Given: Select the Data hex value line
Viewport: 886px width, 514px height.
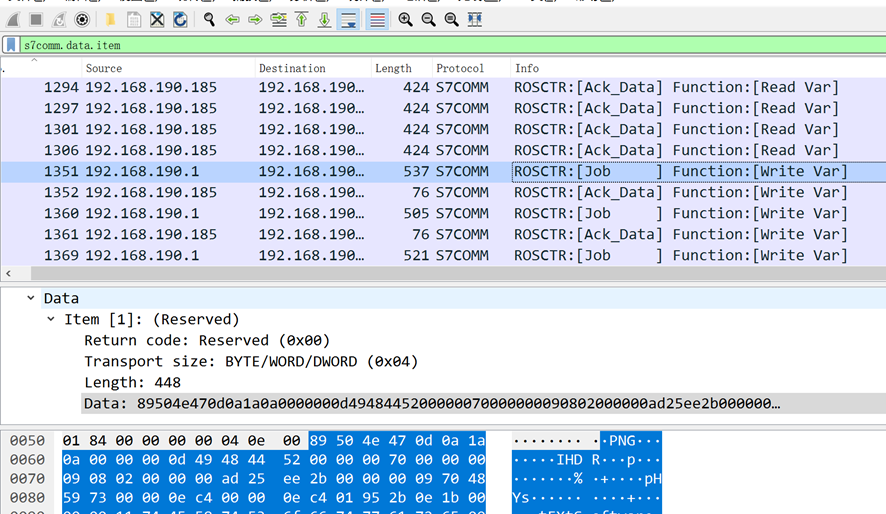Looking at the screenshot, I should [430, 403].
